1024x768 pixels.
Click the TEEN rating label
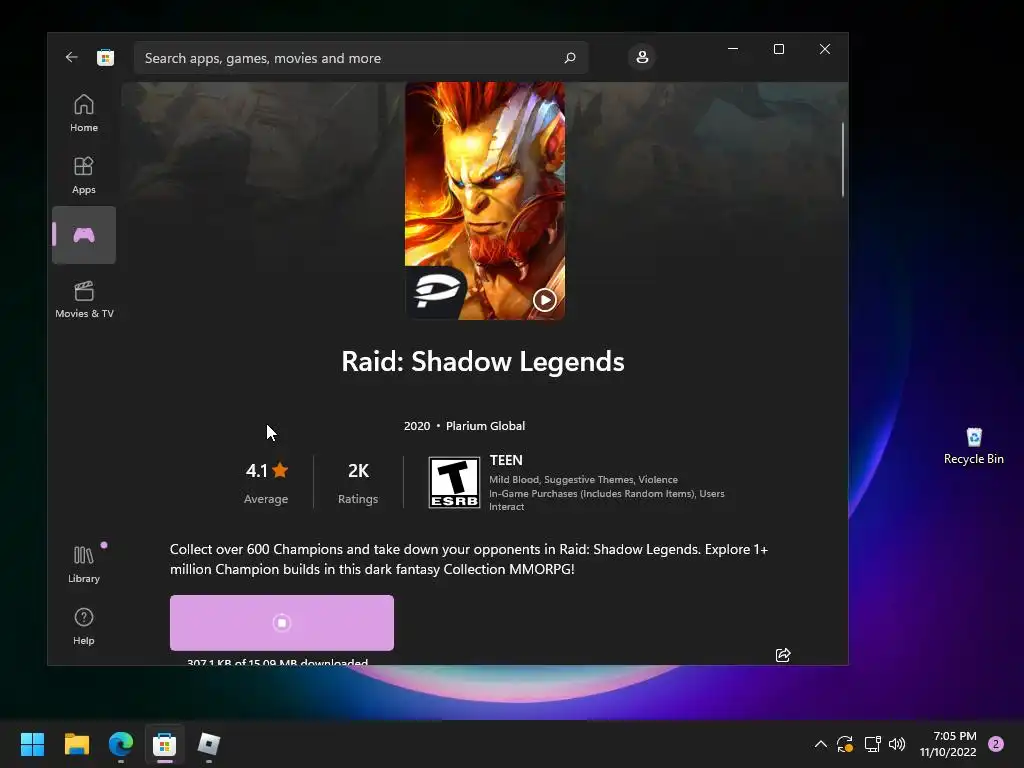[x=506, y=460]
